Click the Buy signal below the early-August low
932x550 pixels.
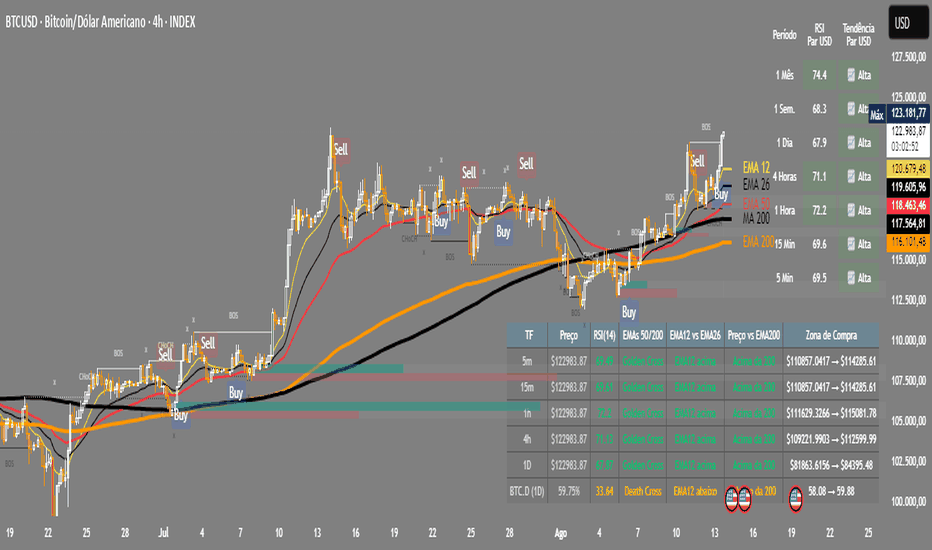point(629,312)
